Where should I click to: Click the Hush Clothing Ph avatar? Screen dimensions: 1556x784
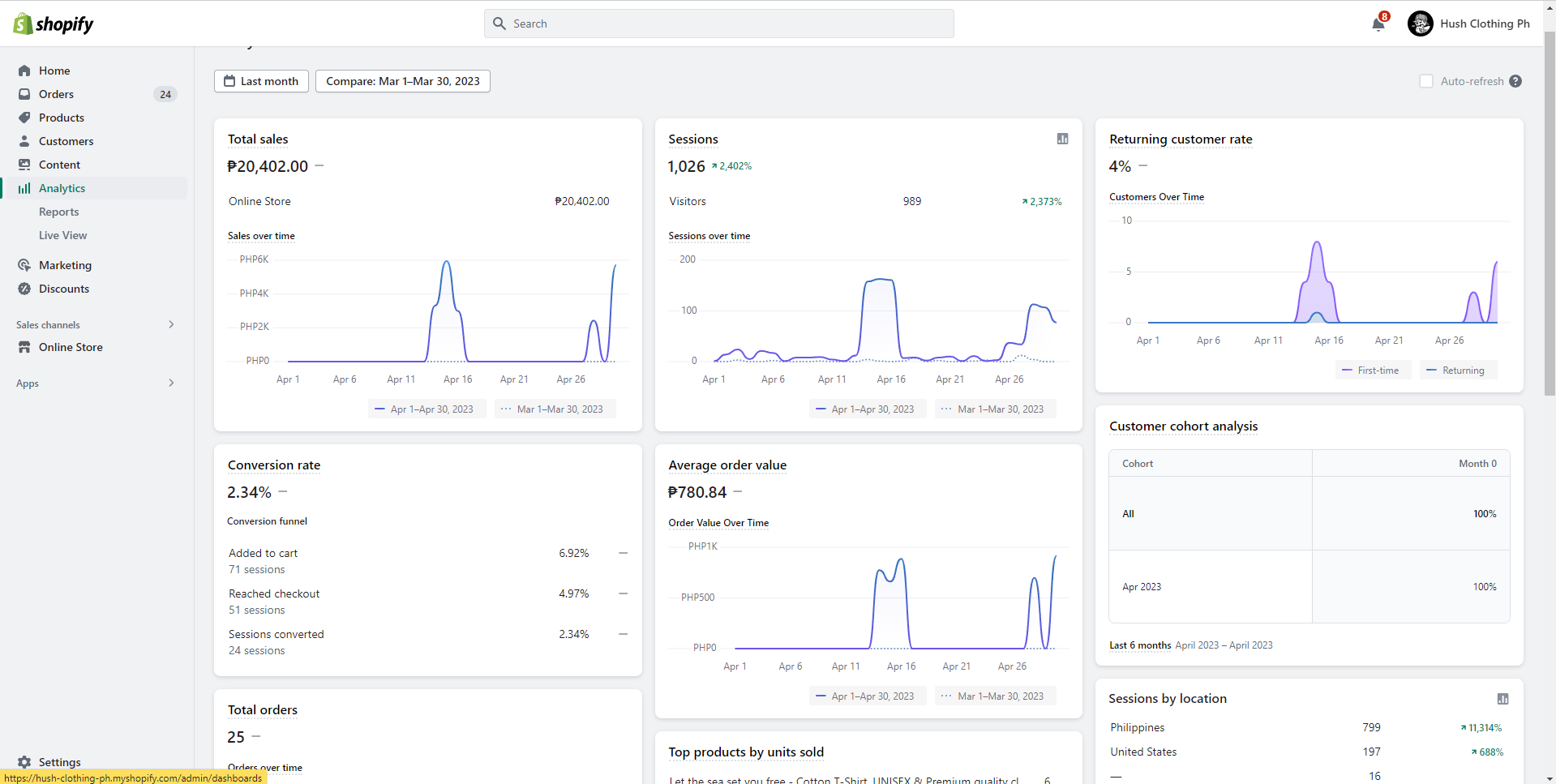click(x=1420, y=24)
